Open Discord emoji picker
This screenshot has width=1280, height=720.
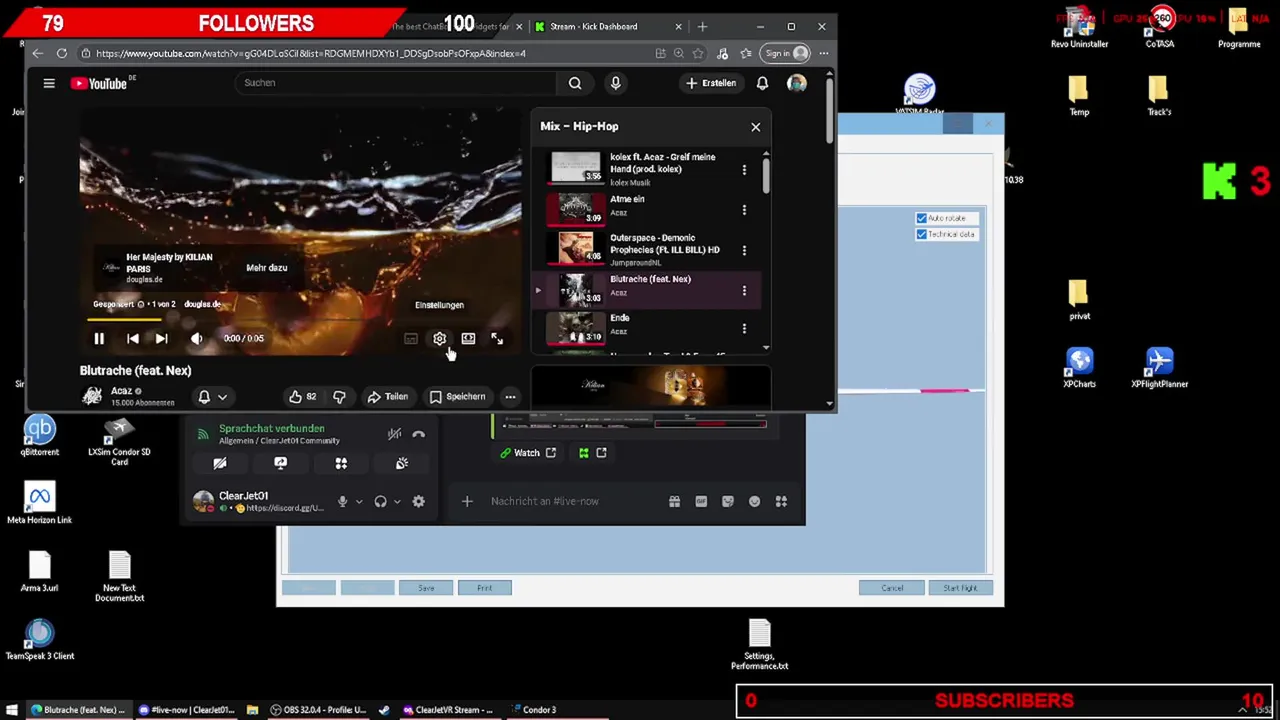click(x=754, y=502)
